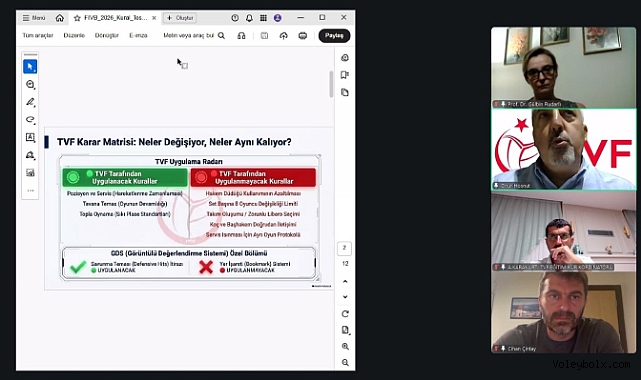Click the current page number box
The image size is (641, 380).
pos(344,248)
